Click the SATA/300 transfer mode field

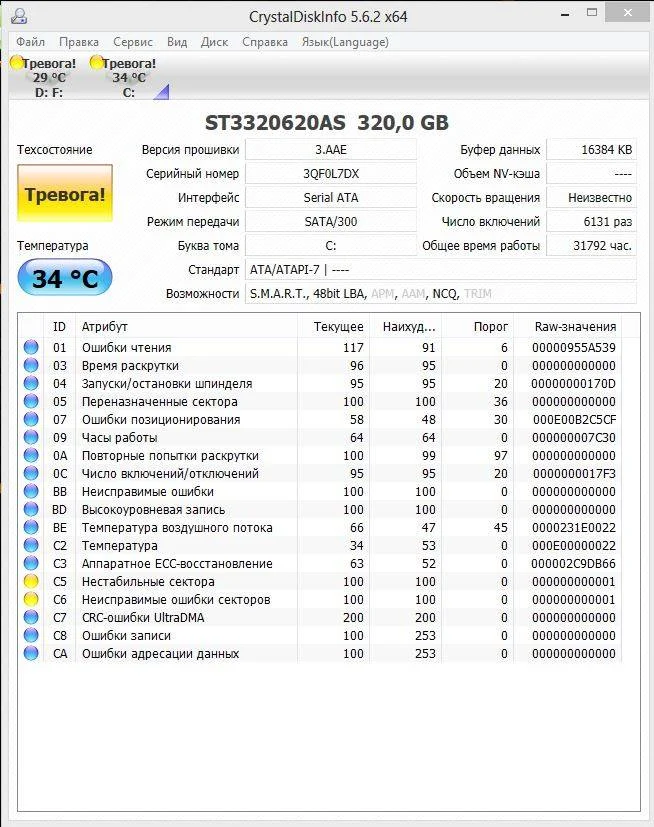tap(331, 222)
